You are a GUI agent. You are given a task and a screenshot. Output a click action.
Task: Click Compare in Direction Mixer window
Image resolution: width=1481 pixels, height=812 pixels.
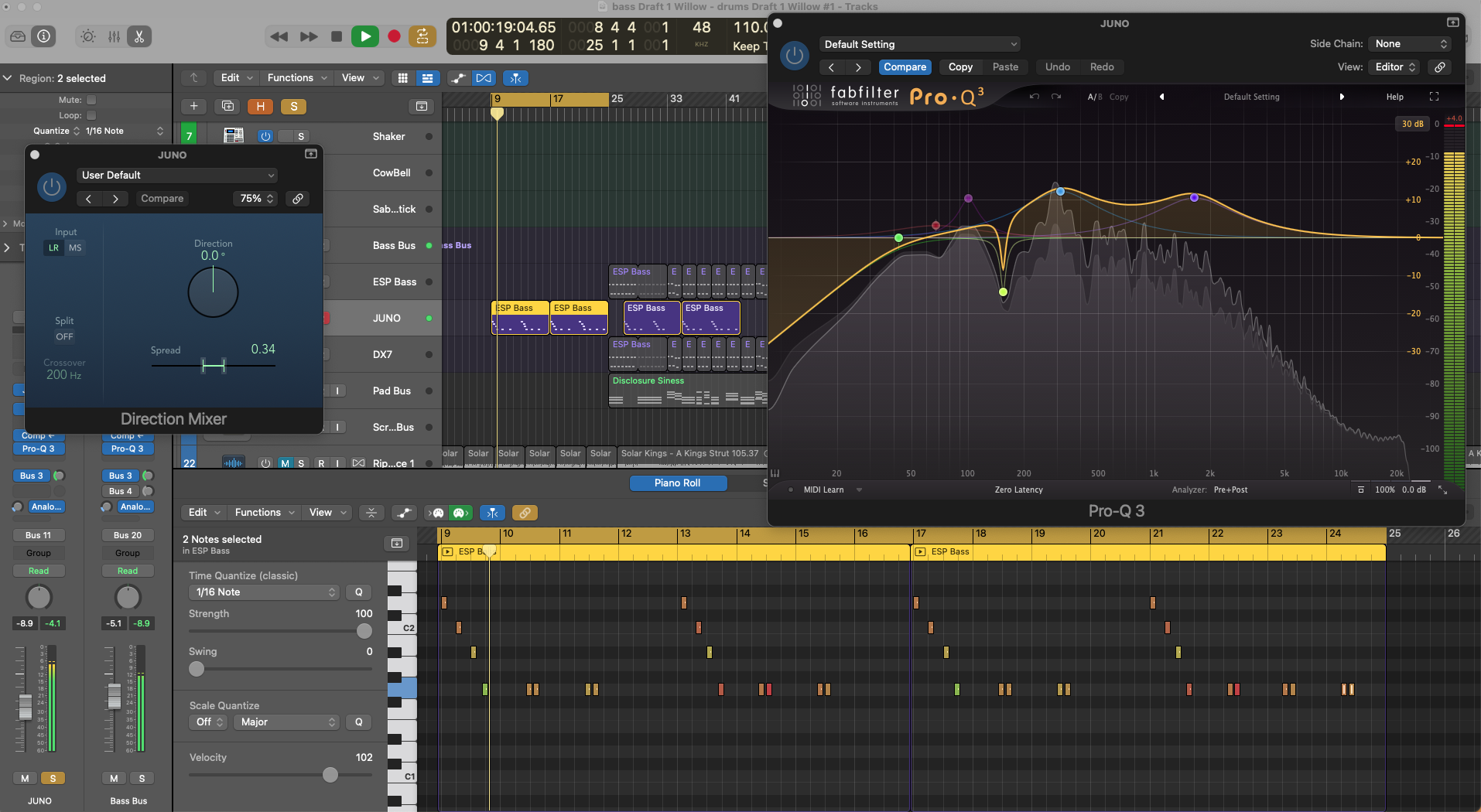(162, 199)
